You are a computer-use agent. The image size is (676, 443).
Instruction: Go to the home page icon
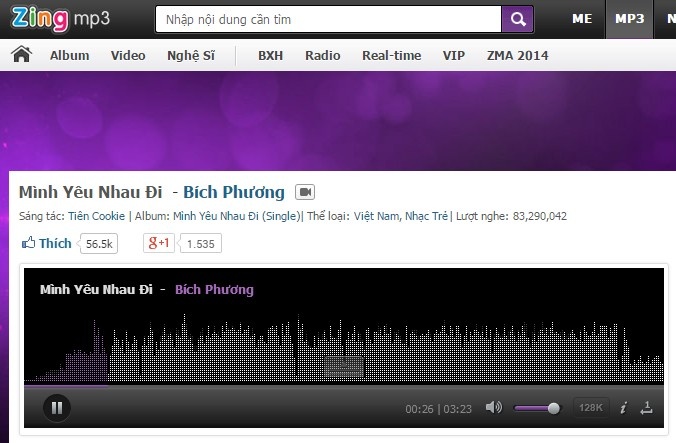click(x=20, y=55)
